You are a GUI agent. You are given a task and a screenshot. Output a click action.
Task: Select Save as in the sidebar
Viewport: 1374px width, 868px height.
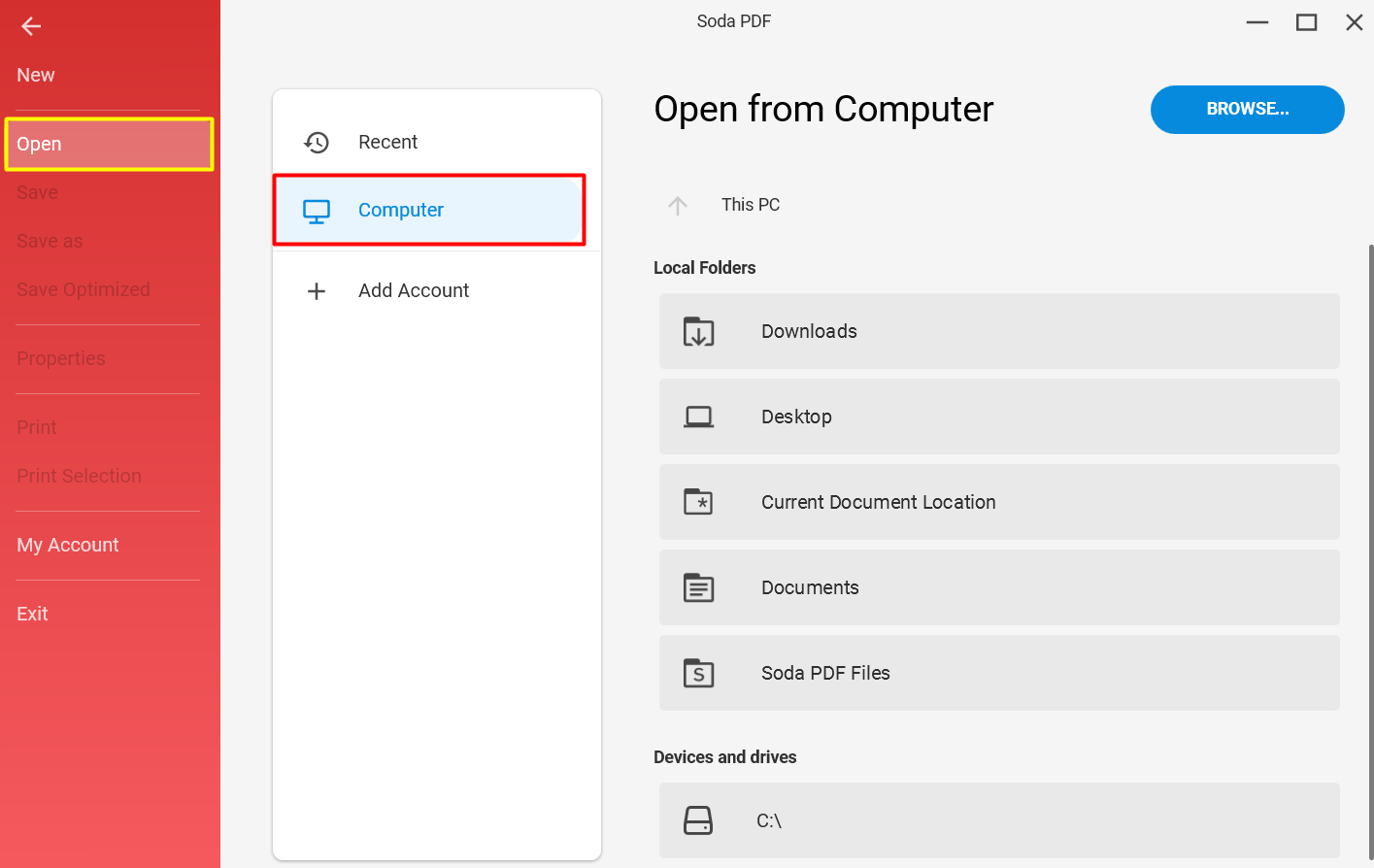(x=50, y=241)
